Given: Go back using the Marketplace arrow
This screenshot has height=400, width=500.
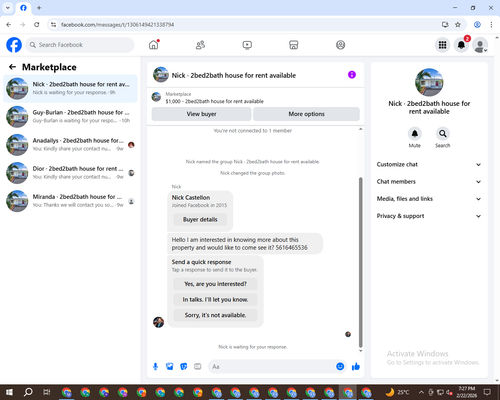Looking at the screenshot, I should click(12, 67).
